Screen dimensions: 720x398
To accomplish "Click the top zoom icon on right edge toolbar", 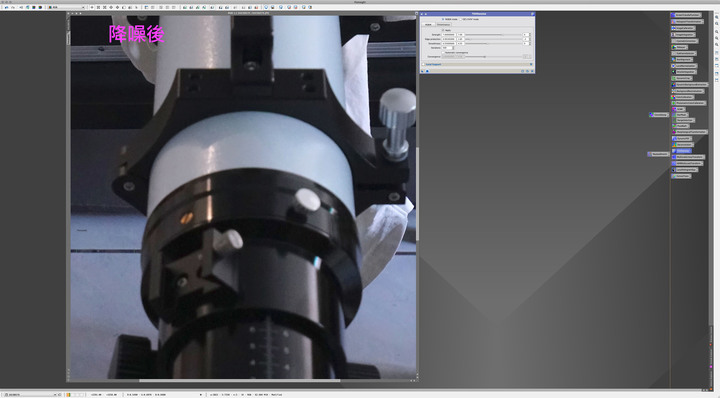I will tap(716, 17).
